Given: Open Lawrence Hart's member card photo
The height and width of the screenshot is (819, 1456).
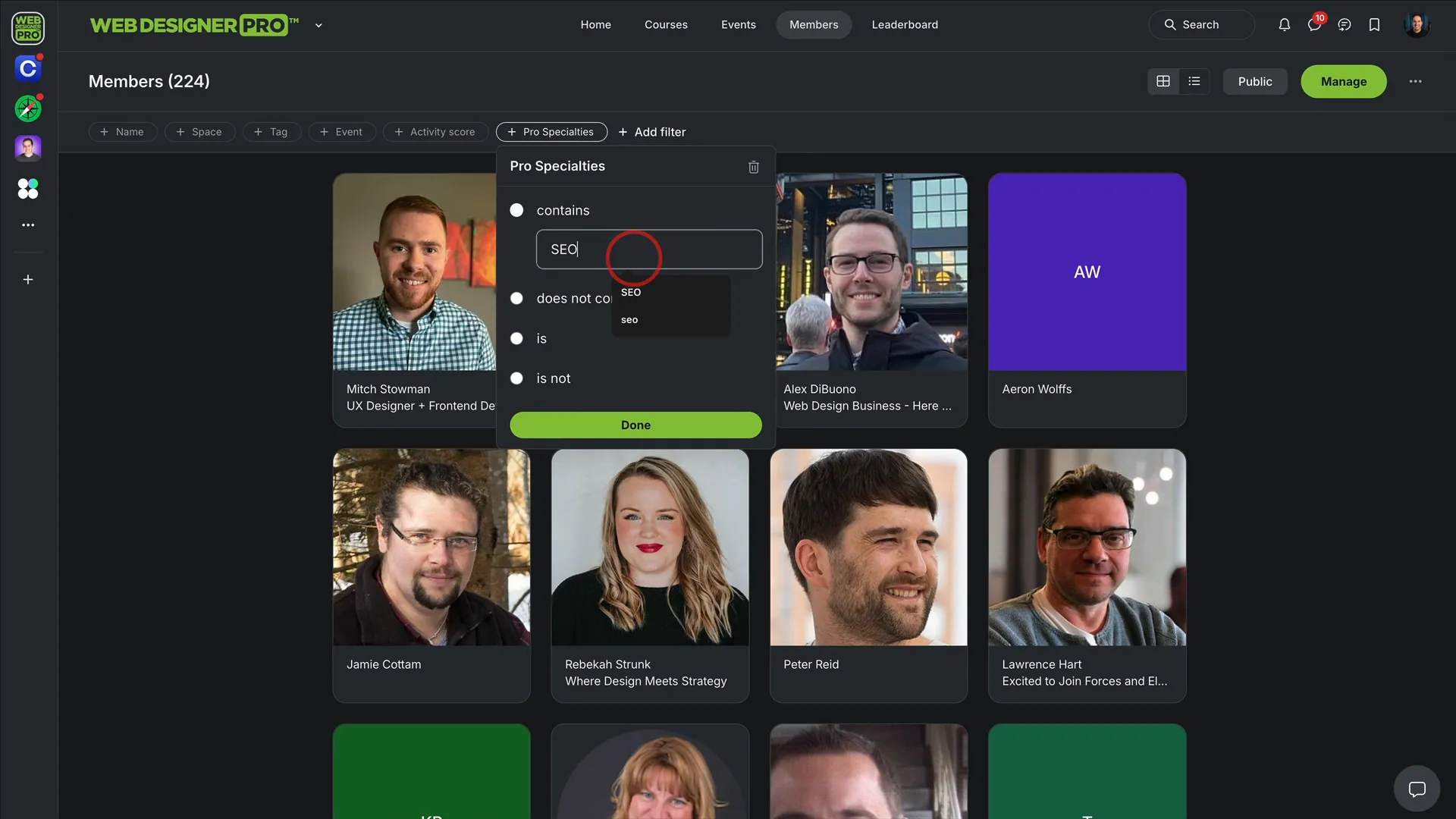Looking at the screenshot, I should [x=1087, y=548].
